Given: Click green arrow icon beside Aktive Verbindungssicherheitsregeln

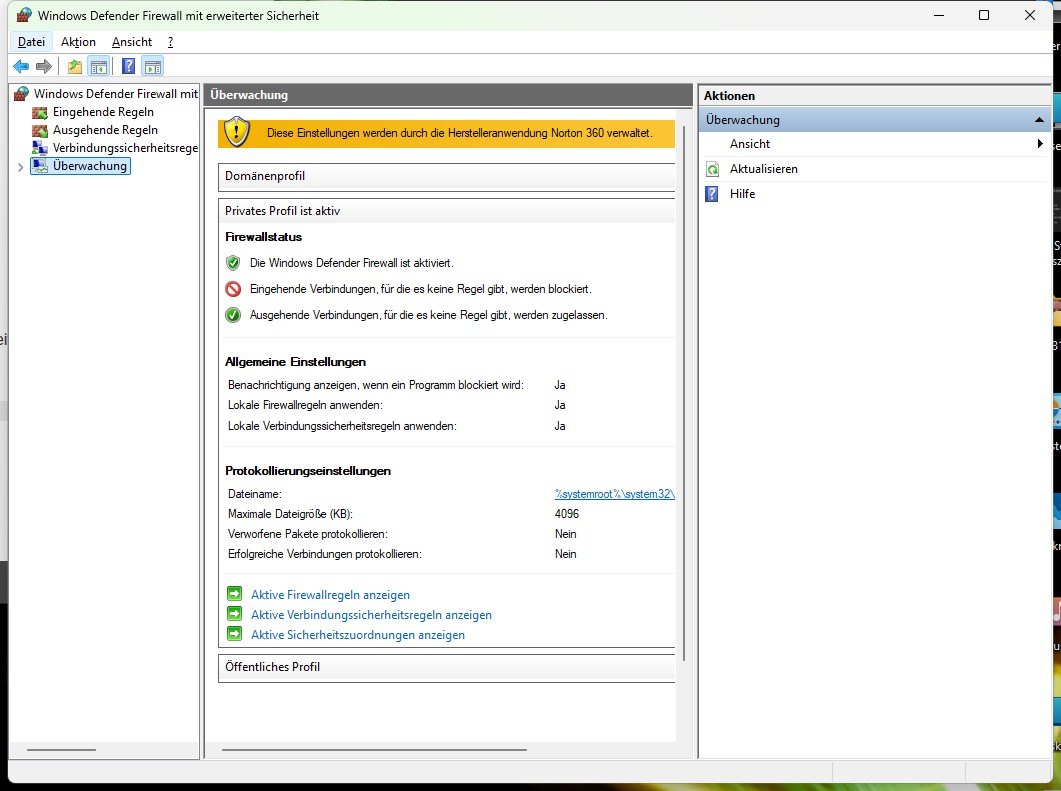Looking at the screenshot, I should click(x=234, y=614).
